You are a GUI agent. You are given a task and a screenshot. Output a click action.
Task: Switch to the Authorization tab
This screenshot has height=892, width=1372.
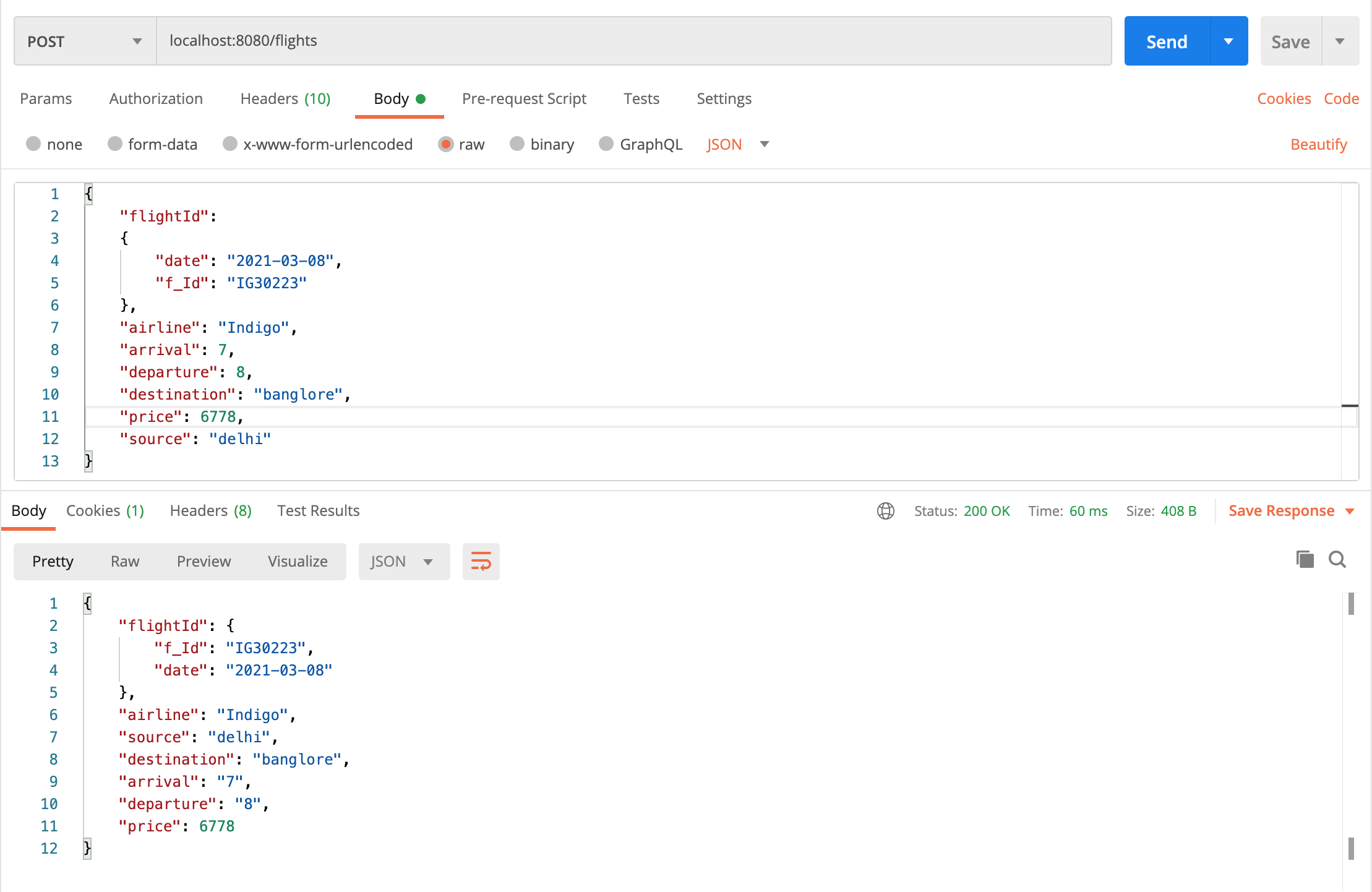click(156, 99)
